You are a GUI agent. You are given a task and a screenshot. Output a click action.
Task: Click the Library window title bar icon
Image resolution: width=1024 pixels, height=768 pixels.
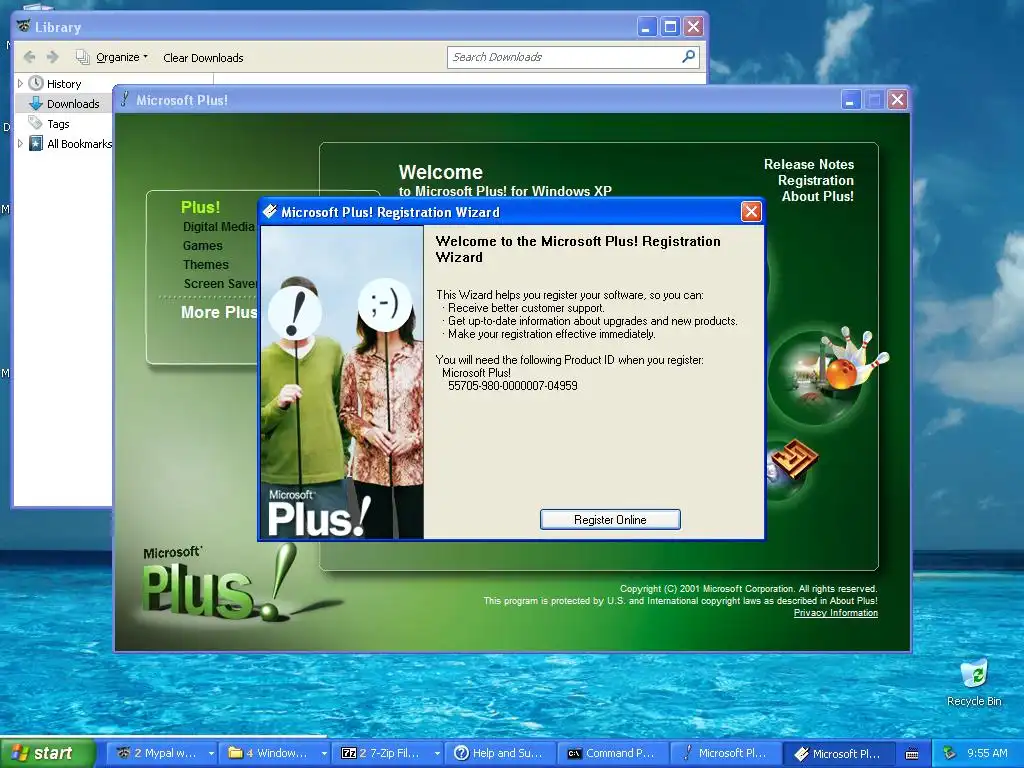23,26
